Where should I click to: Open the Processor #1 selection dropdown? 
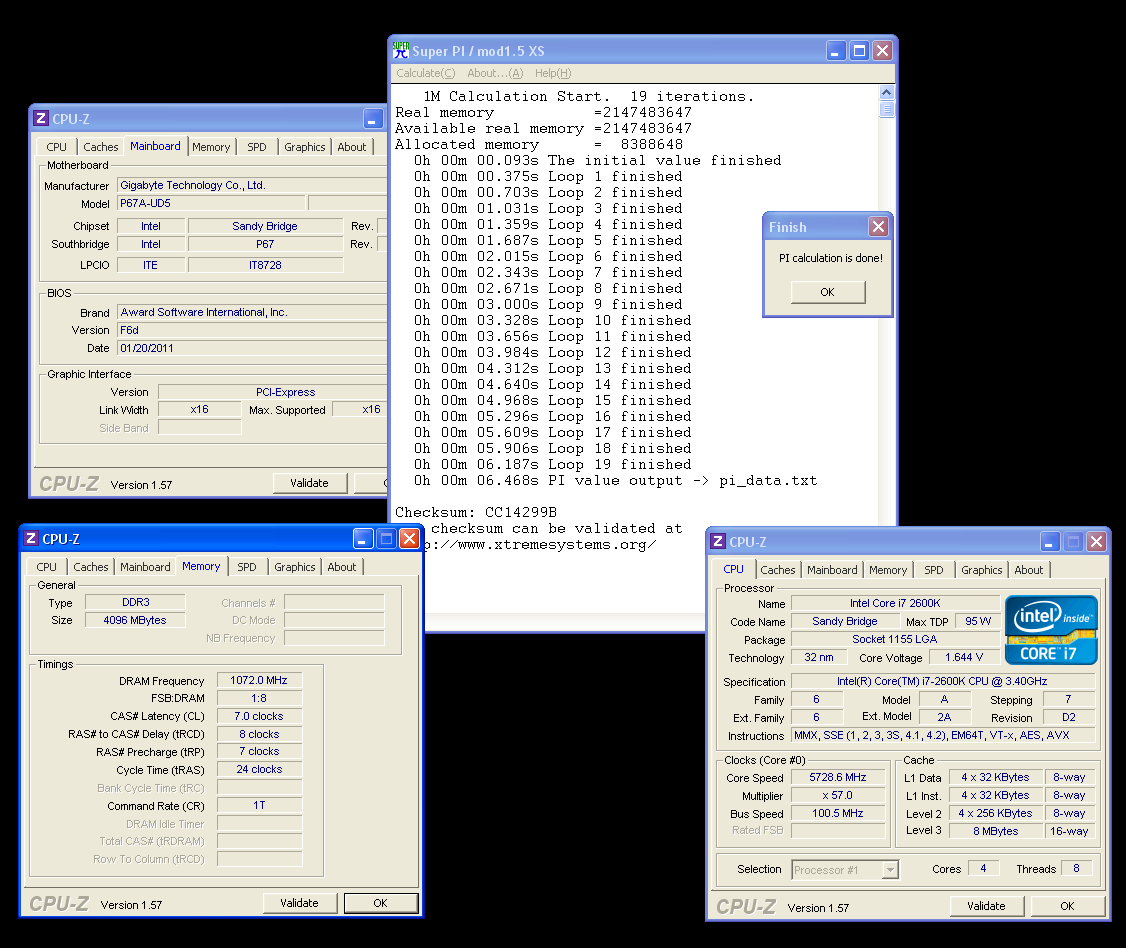(890, 870)
